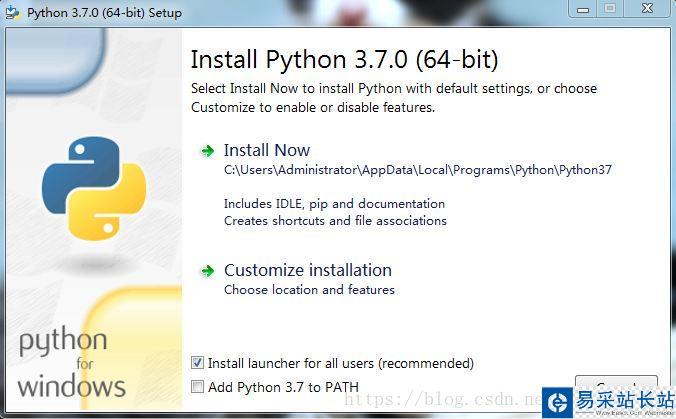Start installation with Install Now
This screenshot has height=419, width=676.
pos(266,151)
